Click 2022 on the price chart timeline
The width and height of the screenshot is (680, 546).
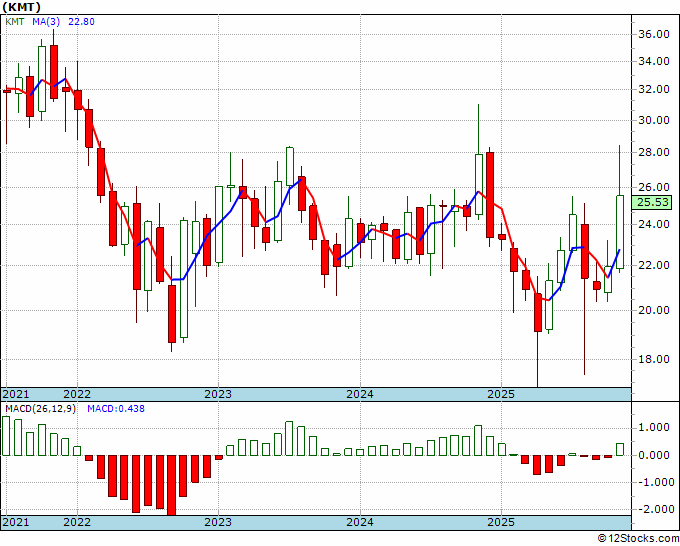77,394
